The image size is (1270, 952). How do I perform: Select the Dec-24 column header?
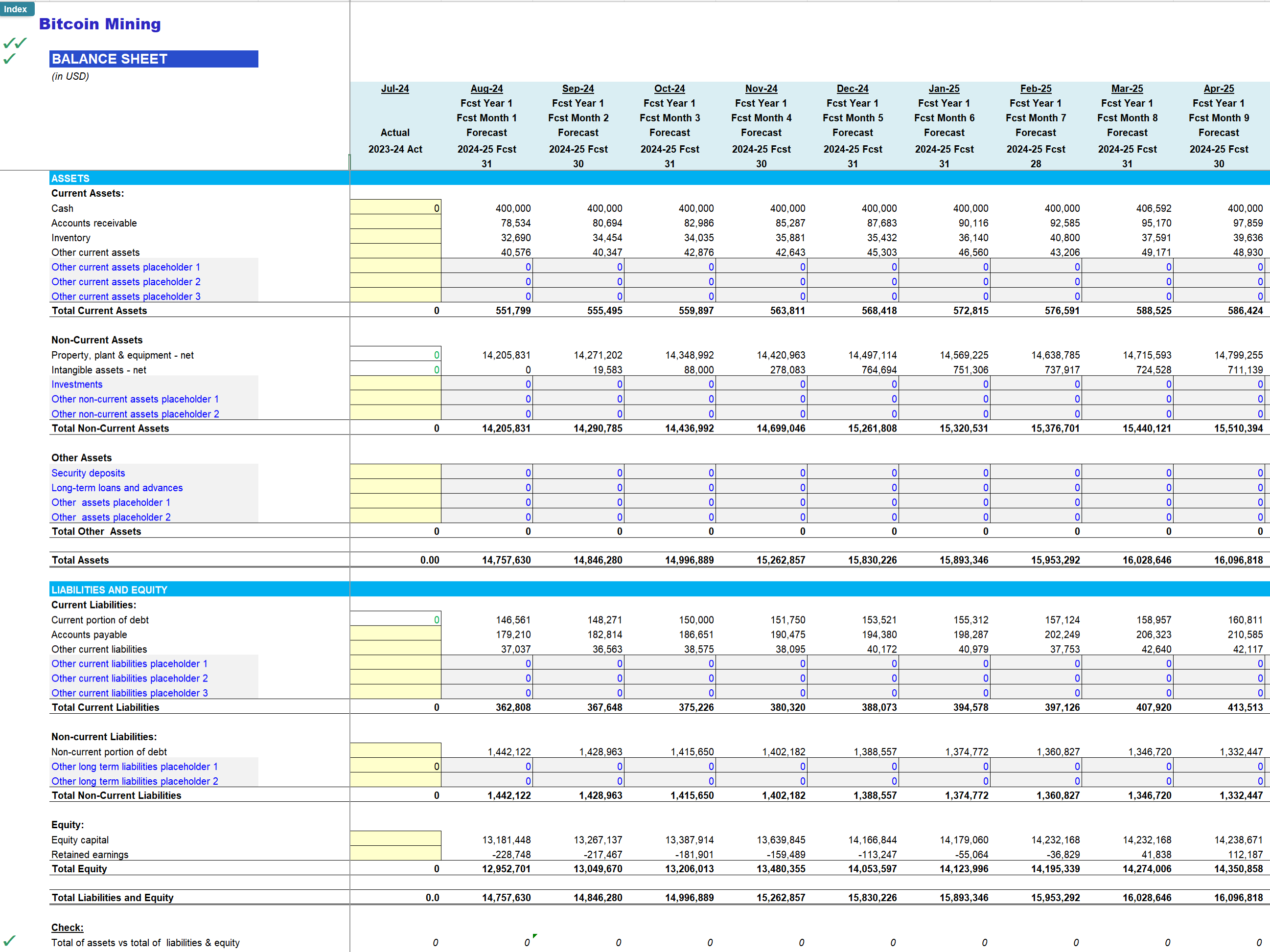(853, 89)
